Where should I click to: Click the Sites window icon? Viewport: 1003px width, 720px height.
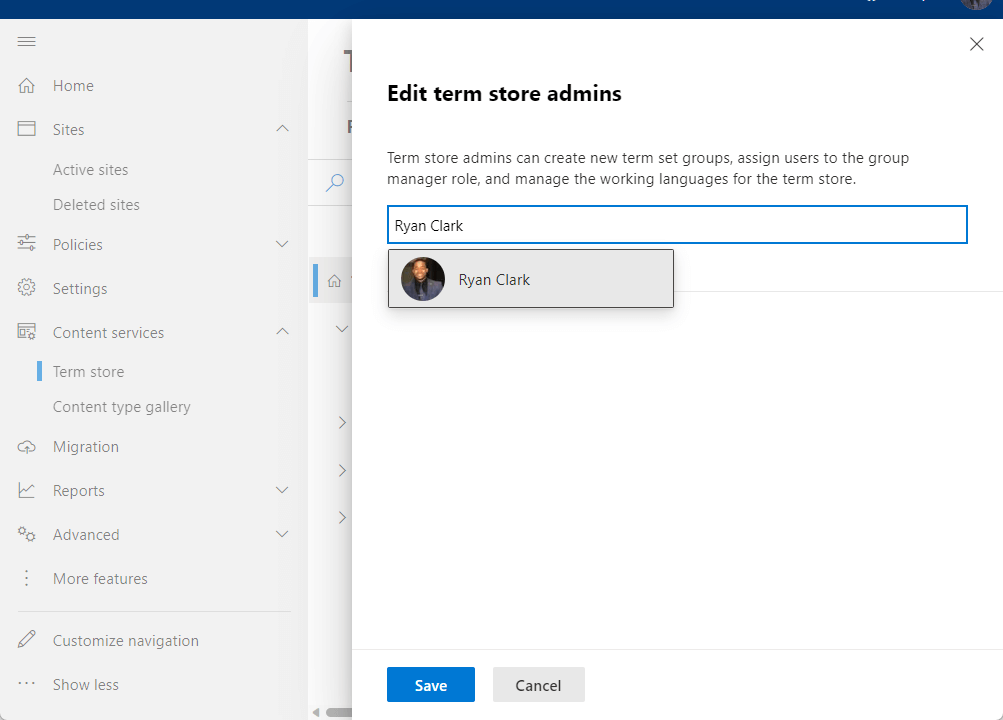pyautogui.click(x=26, y=129)
